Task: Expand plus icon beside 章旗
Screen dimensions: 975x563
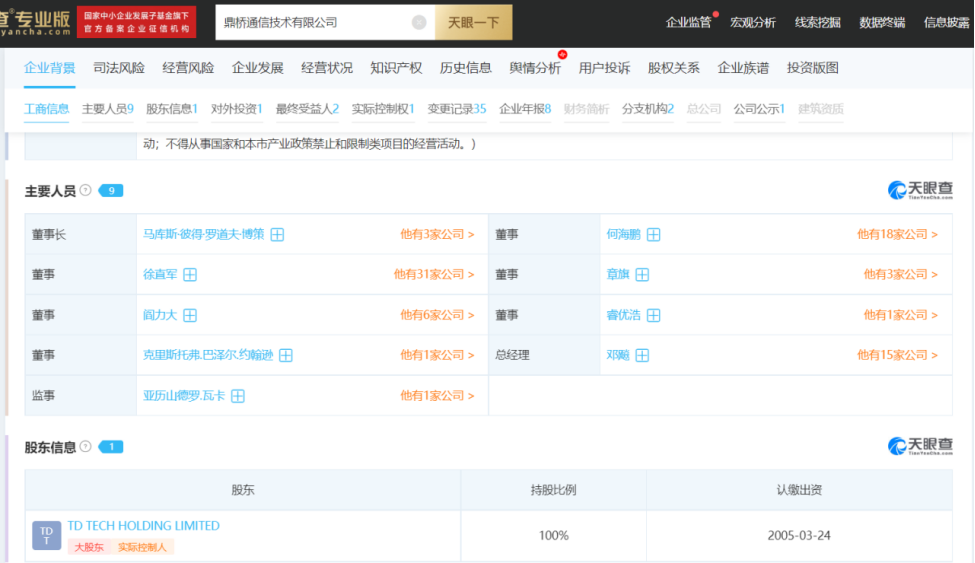Action: (x=642, y=274)
